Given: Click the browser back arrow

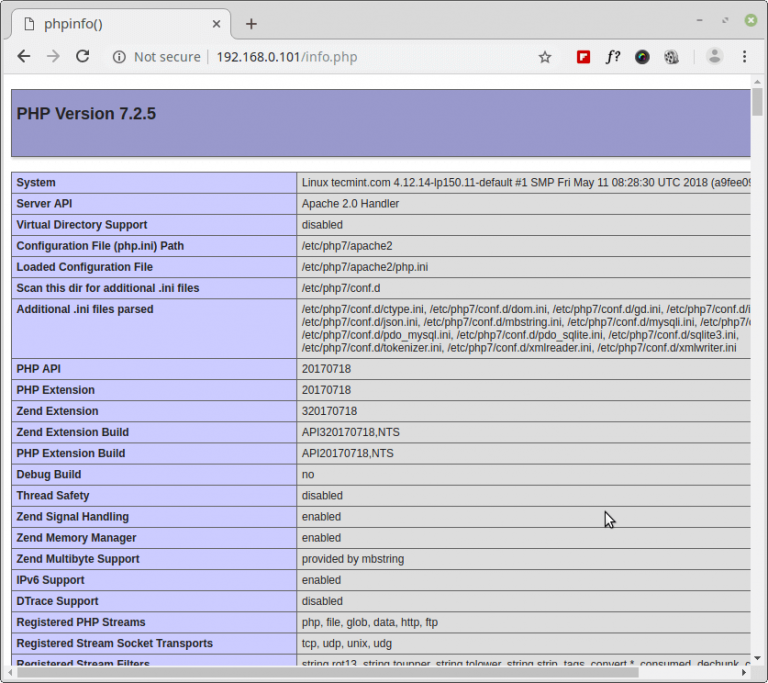Looking at the screenshot, I should click(x=24, y=57).
